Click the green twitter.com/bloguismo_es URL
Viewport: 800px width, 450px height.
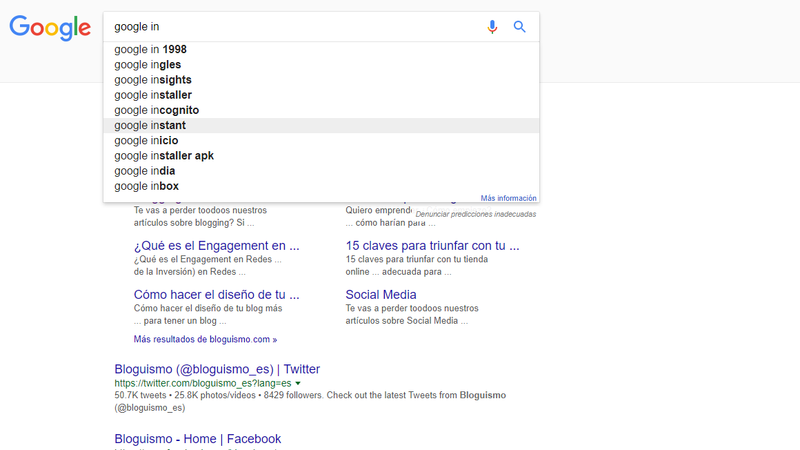pos(203,383)
